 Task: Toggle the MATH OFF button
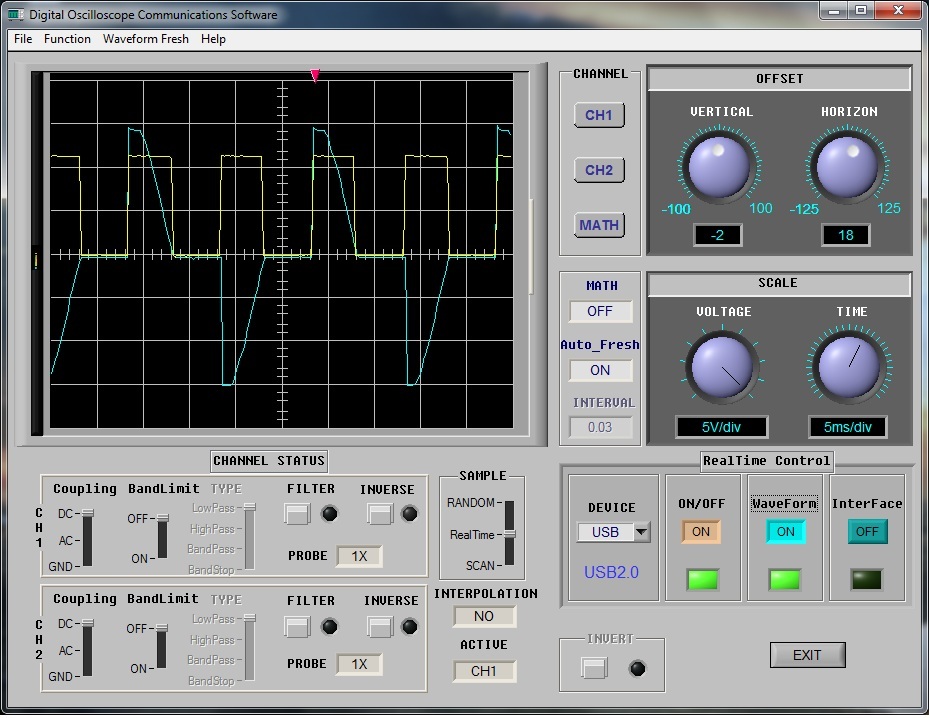(600, 312)
